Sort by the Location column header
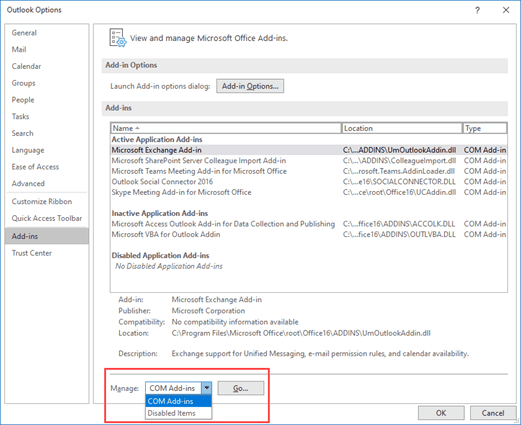Viewport: 521px width, 425px height. coord(402,128)
